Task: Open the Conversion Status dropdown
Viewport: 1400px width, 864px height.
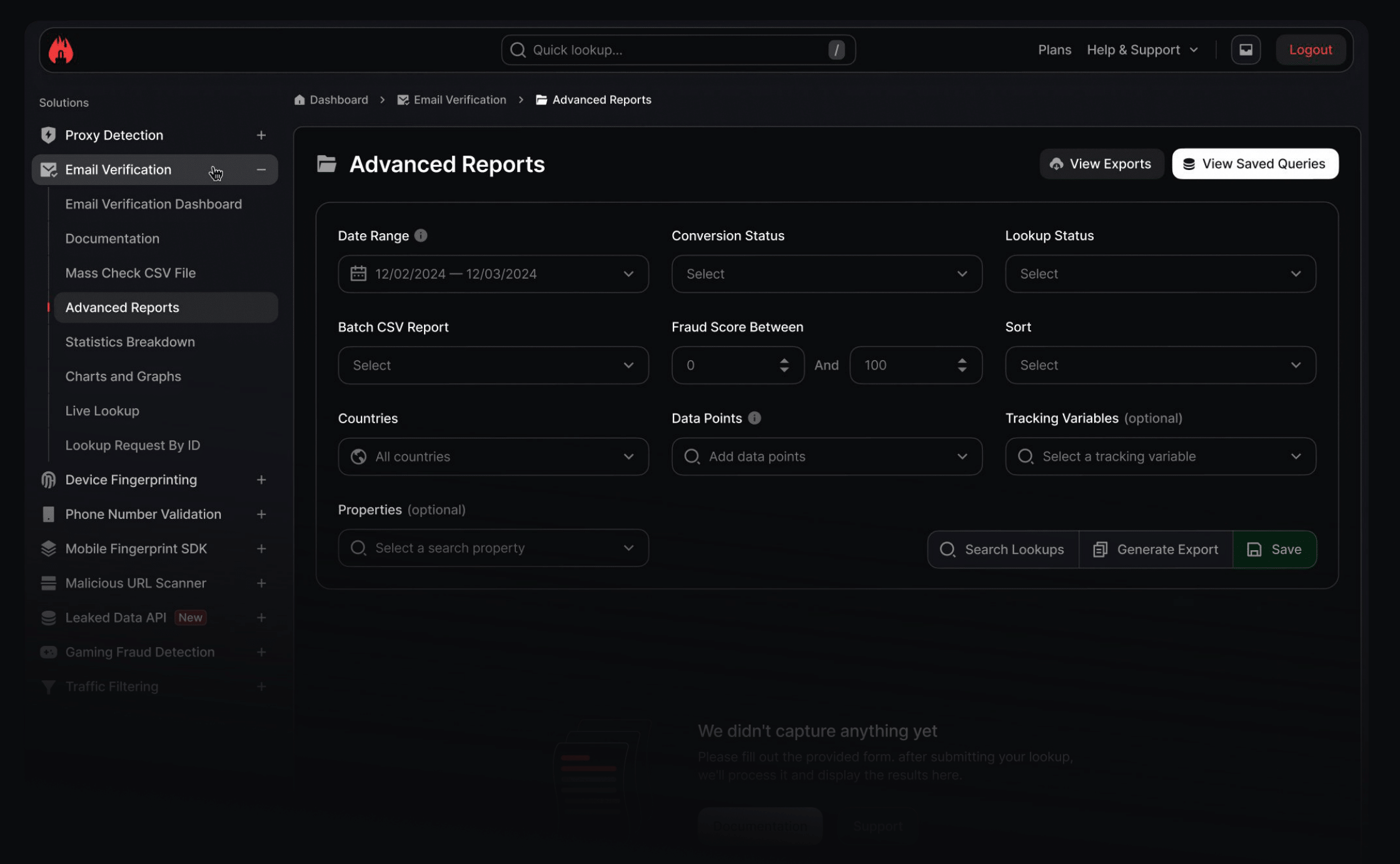Action: 827,274
